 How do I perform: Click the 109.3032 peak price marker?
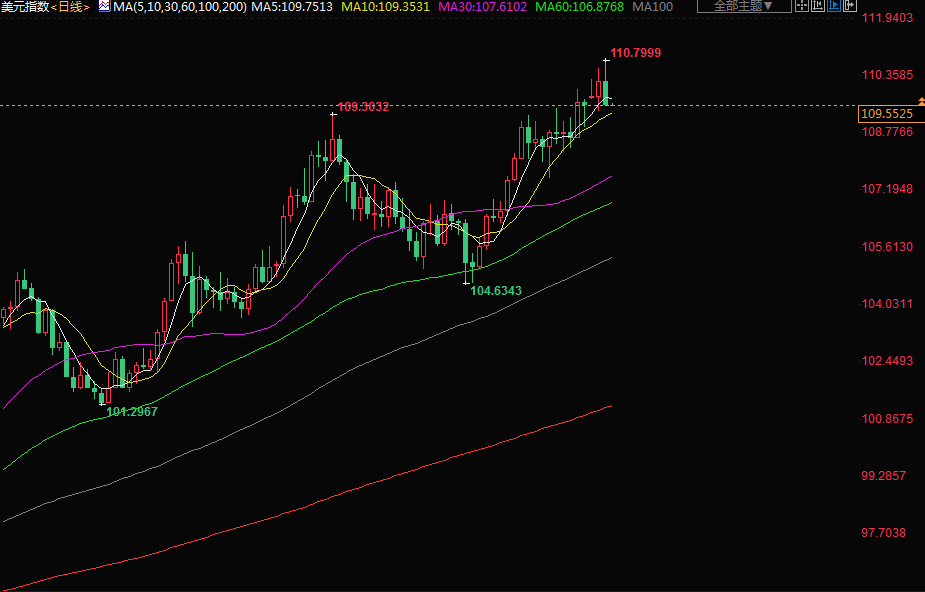tap(363, 106)
